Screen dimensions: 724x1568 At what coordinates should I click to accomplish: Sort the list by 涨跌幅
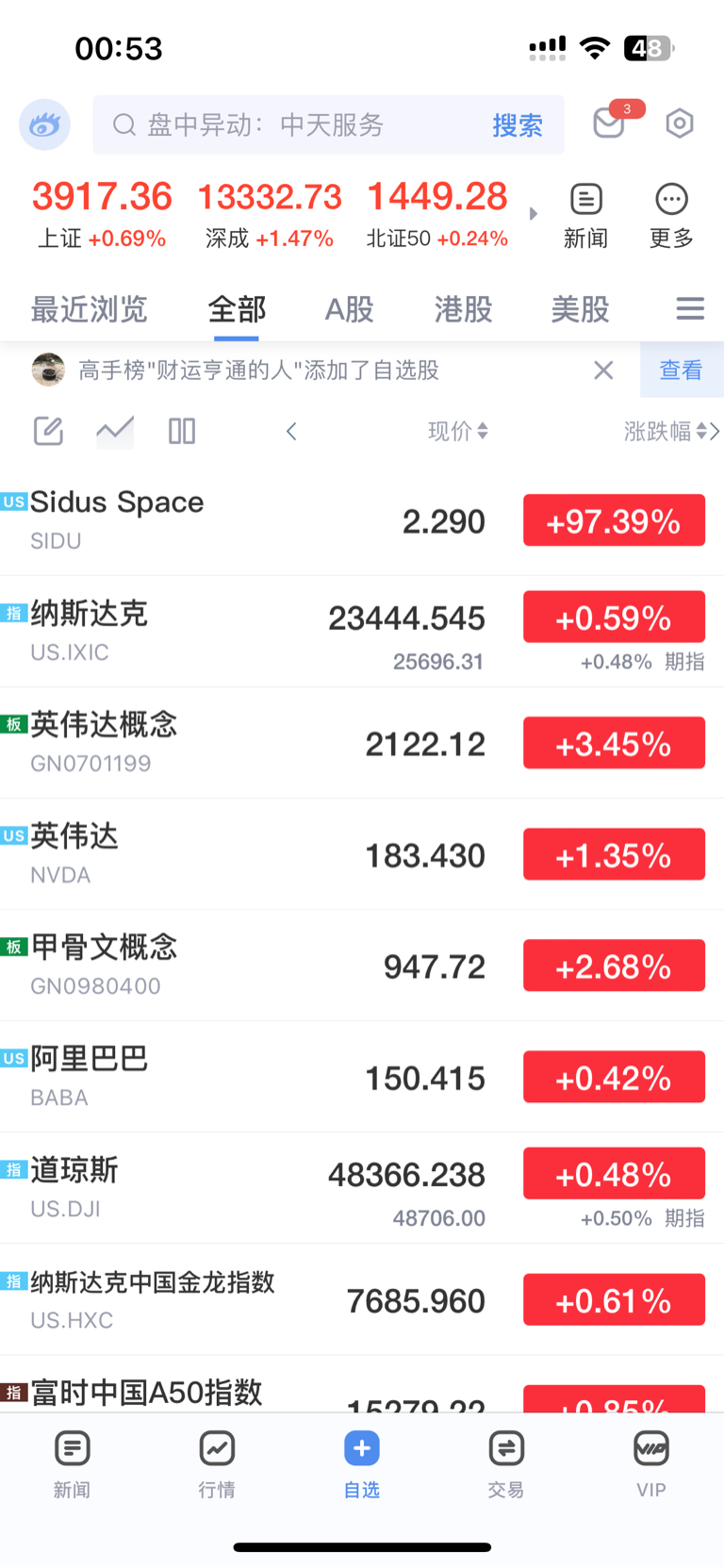pos(665,431)
